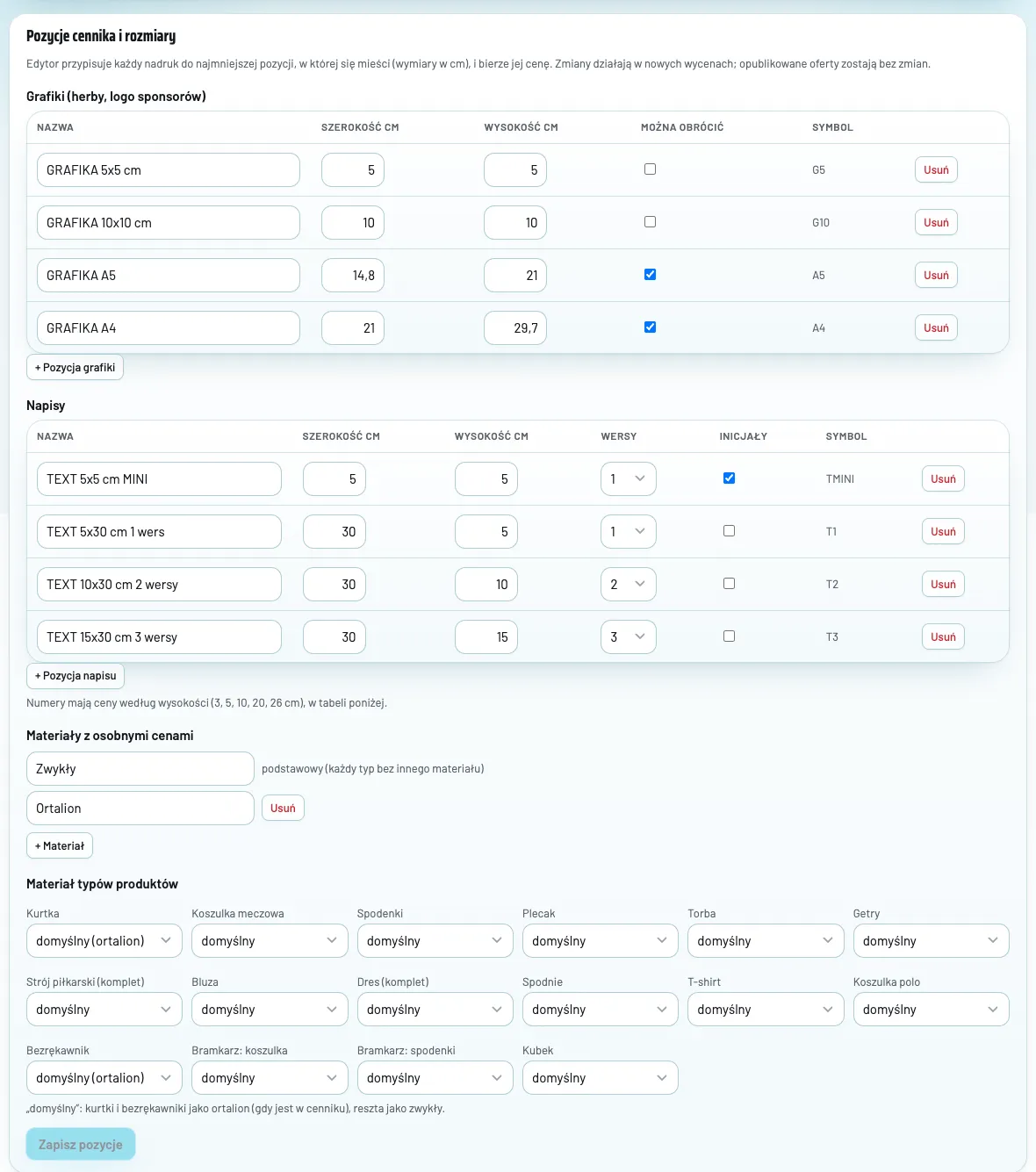Expand lines dropdown for TEXT 15x30 cm 3 wersy
Image resolution: width=1036 pixels, height=1172 pixels.
(629, 637)
